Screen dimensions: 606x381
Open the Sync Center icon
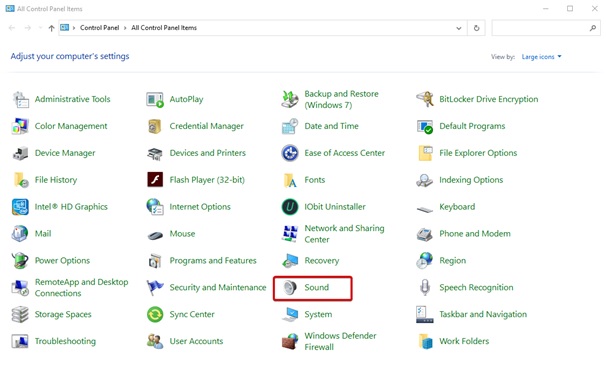(x=155, y=315)
